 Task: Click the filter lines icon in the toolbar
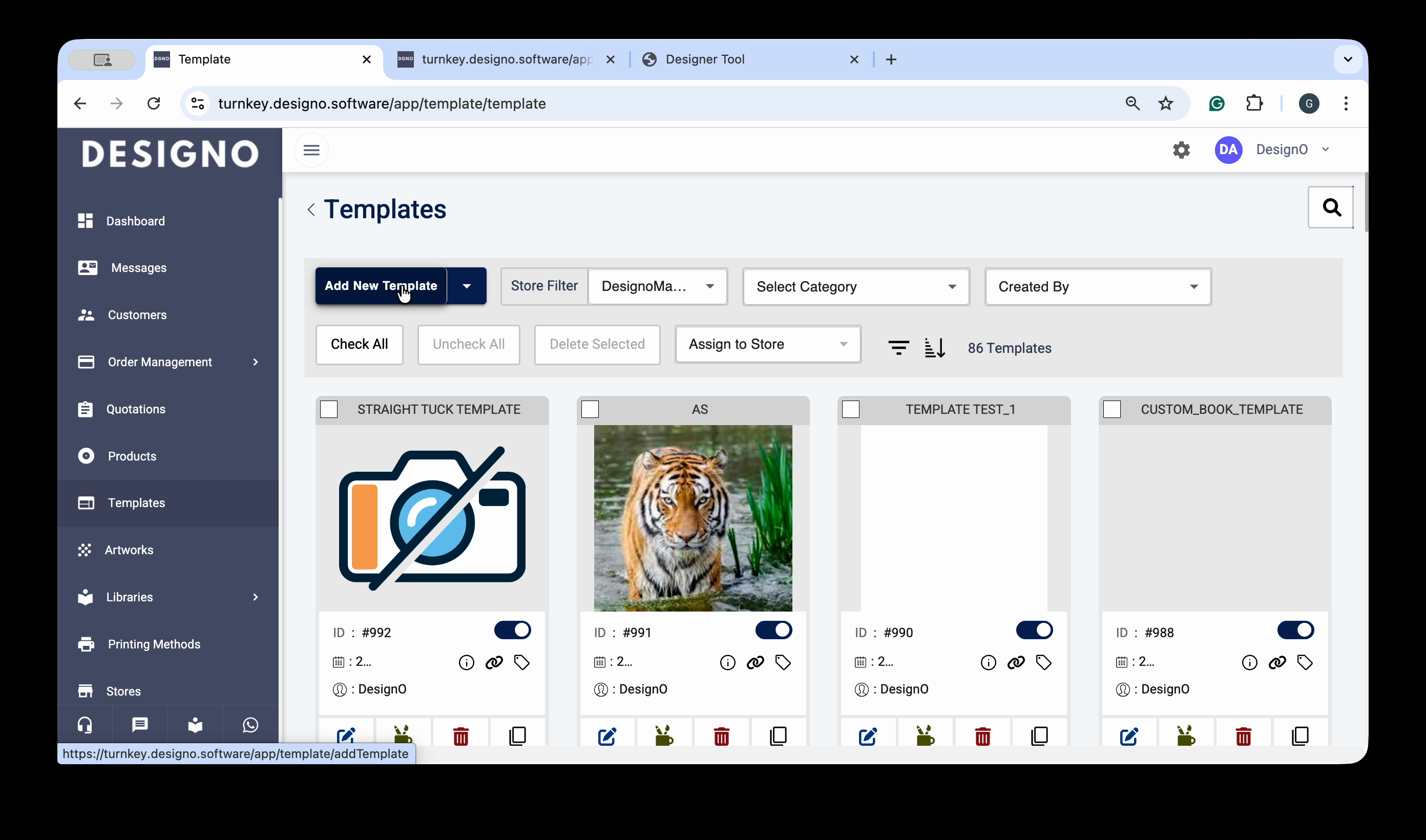[x=898, y=348]
